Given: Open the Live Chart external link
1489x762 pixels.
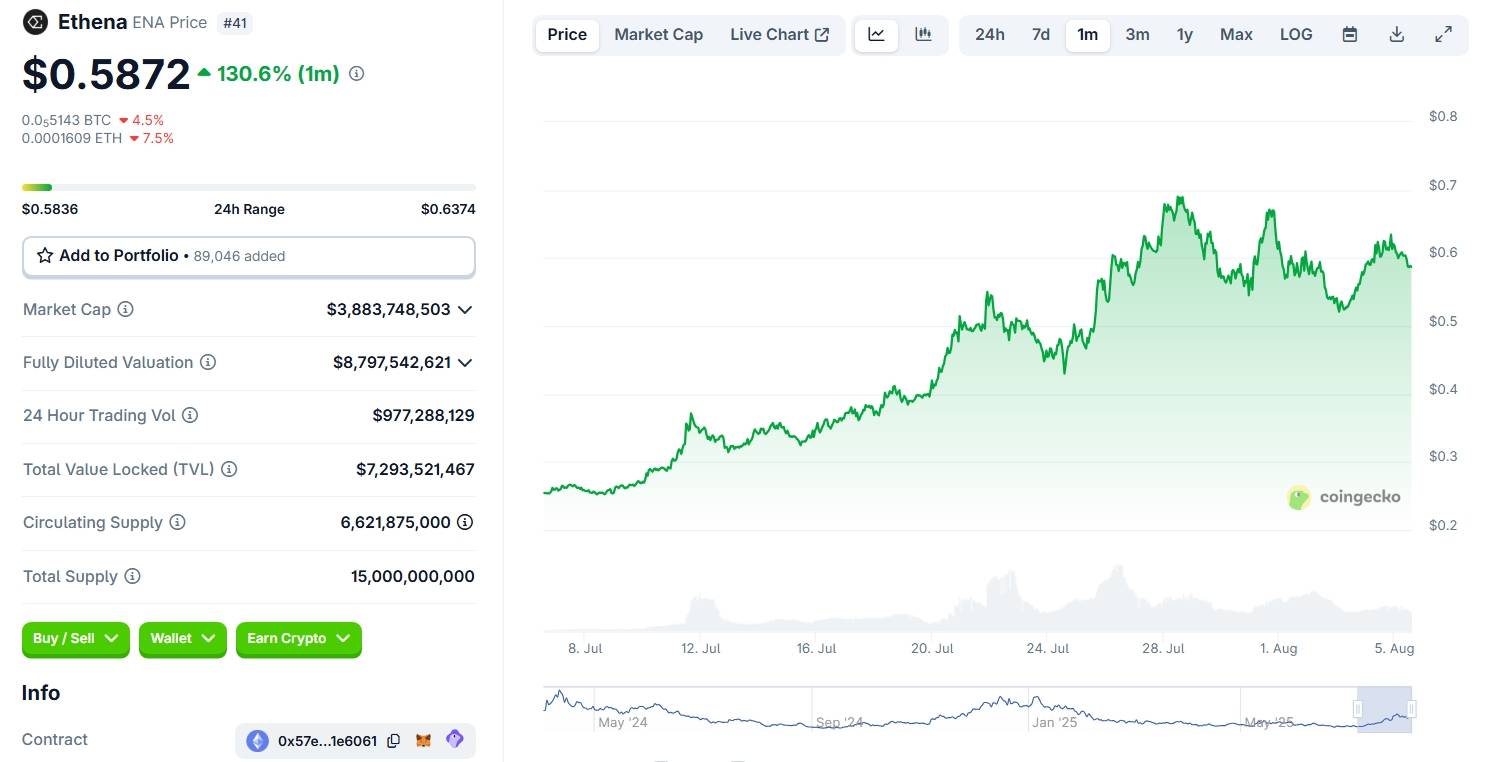Looking at the screenshot, I should pyautogui.click(x=780, y=35).
